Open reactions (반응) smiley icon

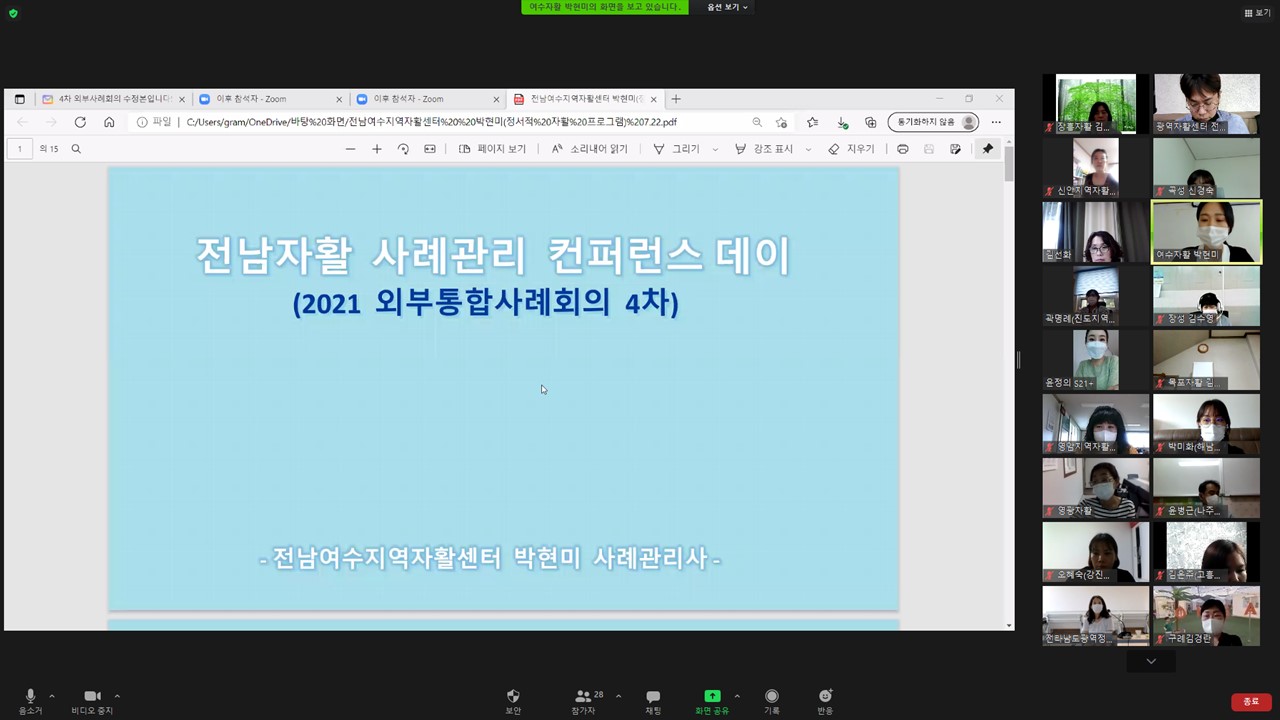click(x=825, y=697)
